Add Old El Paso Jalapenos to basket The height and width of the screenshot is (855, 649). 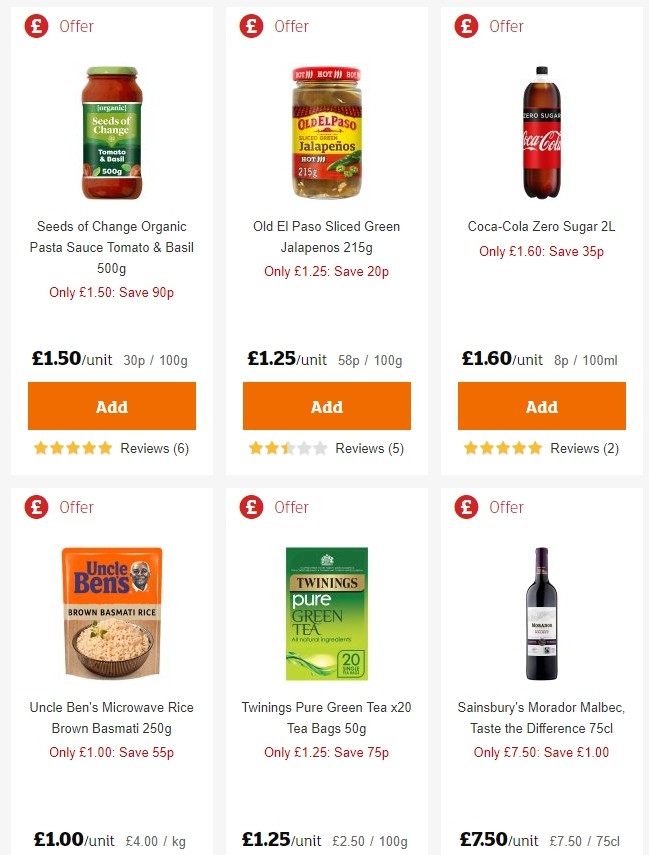click(x=326, y=406)
